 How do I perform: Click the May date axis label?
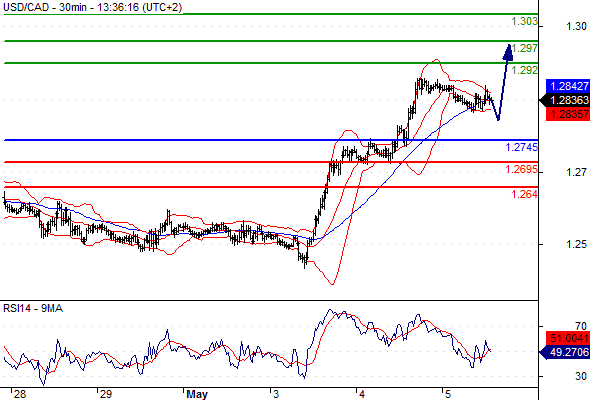pyautogui.click(x=197, y=394)
